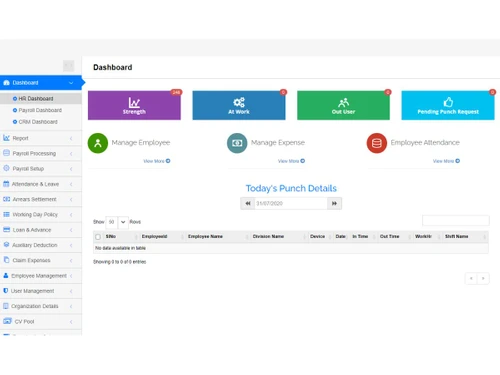Click the Loan & Advance card icon

click(6, 230)
